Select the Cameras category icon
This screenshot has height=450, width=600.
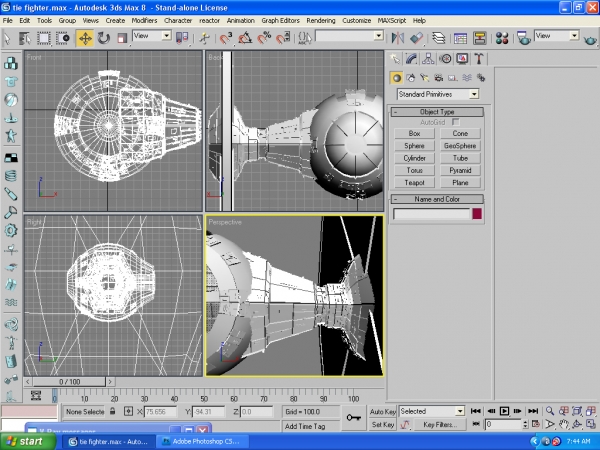tap(439, 78)
